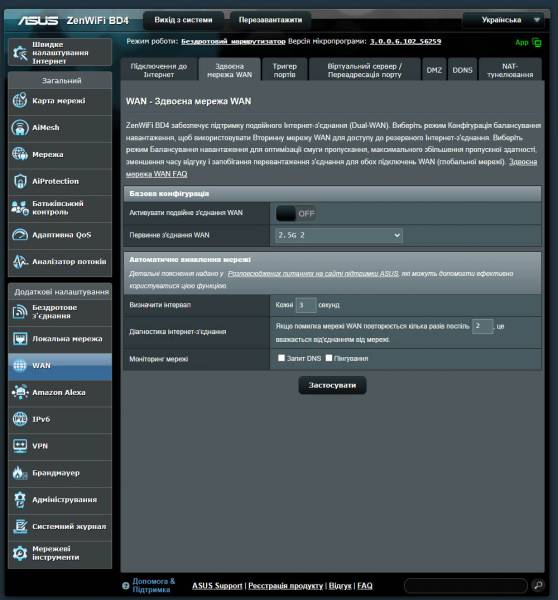The image size is (558, 600).
Task: Open Amazon Alexa icon
Action: (20, 392)
